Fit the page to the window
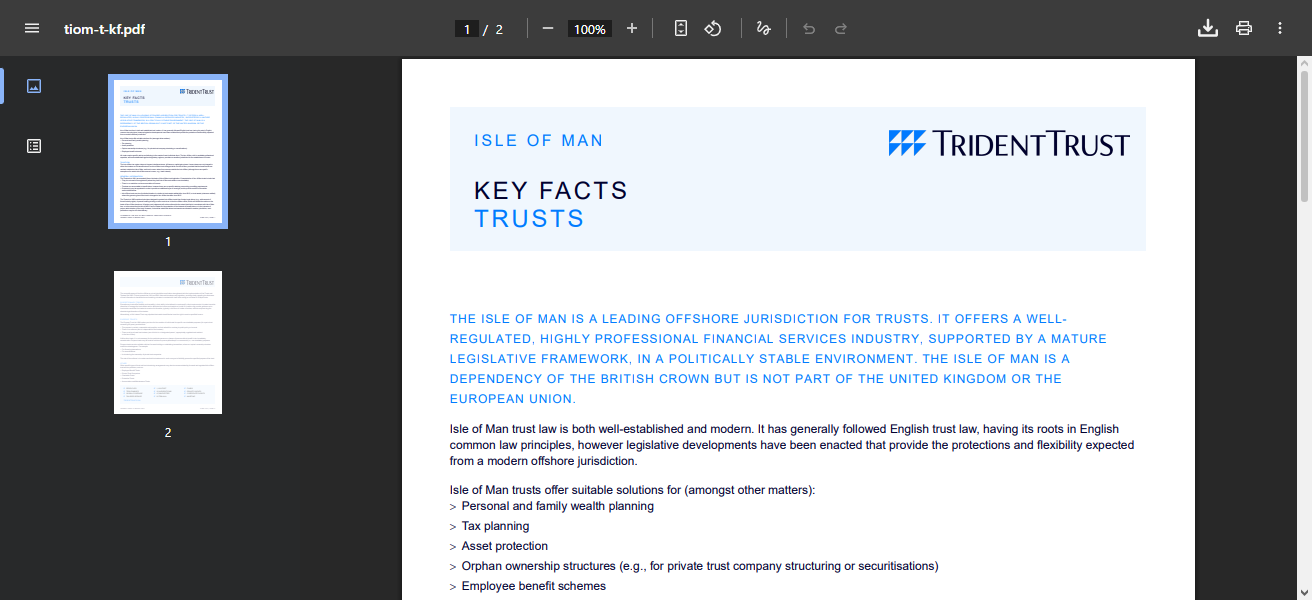The image size is (1312, 600). tap(680, 28)
